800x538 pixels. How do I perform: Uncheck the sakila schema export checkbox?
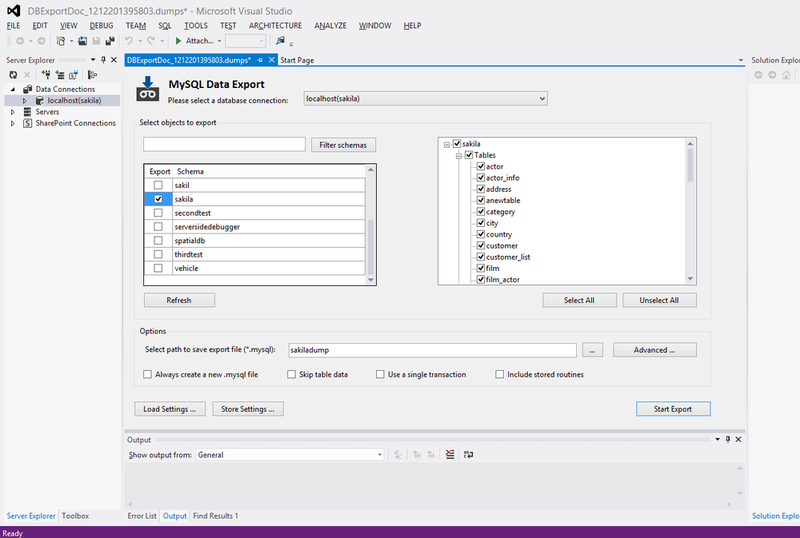(158, 199)
